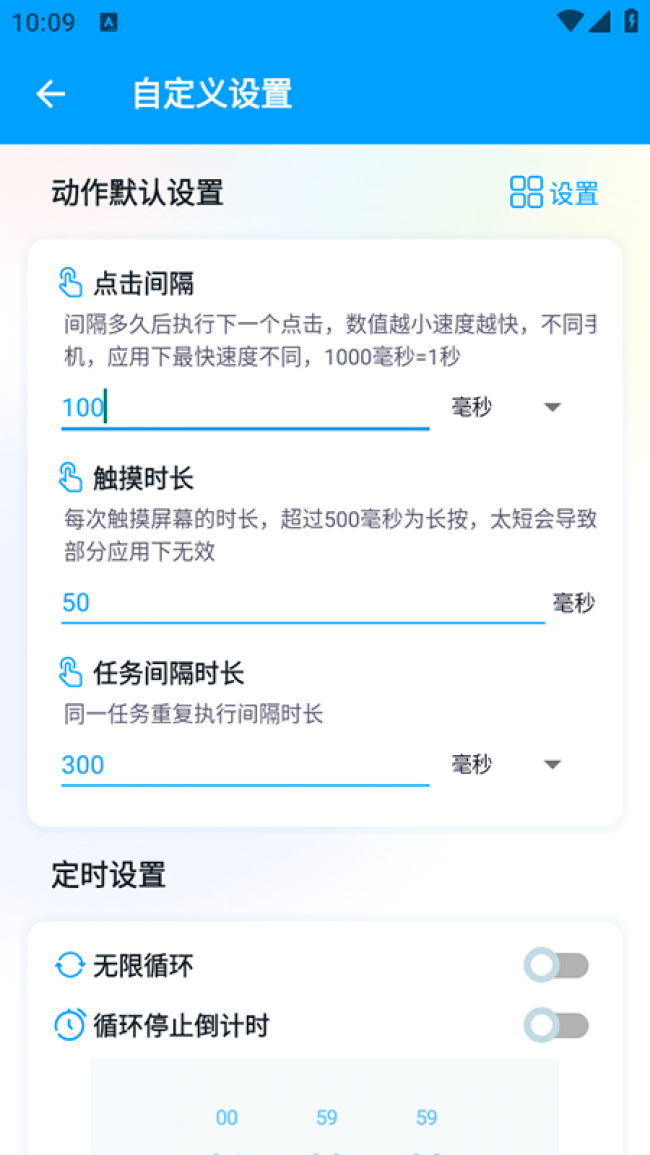Open the 点击间隔 unit dropdown arrow
Viewport: 650px width, 1155px height.
[552, 407]
